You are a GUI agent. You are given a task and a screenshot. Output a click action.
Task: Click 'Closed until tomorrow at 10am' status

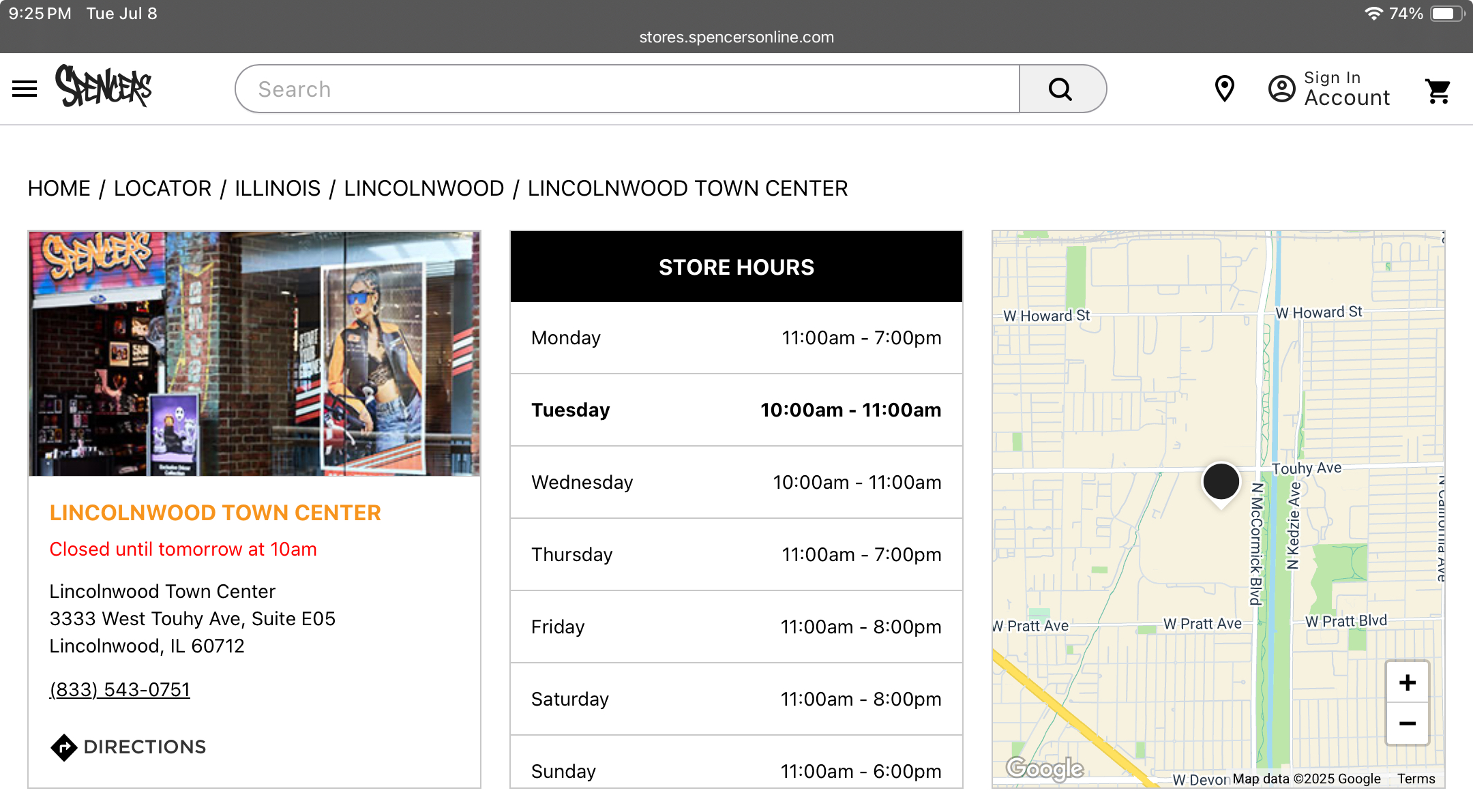click(x=183, y=549)
